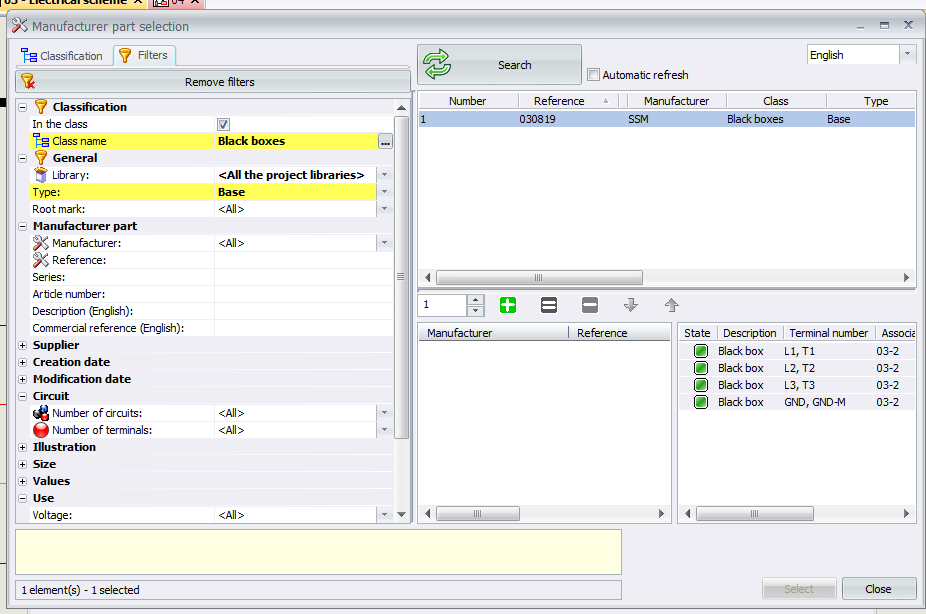
Task: Switch to the Classification tab
Action: (x=62, y=56)
